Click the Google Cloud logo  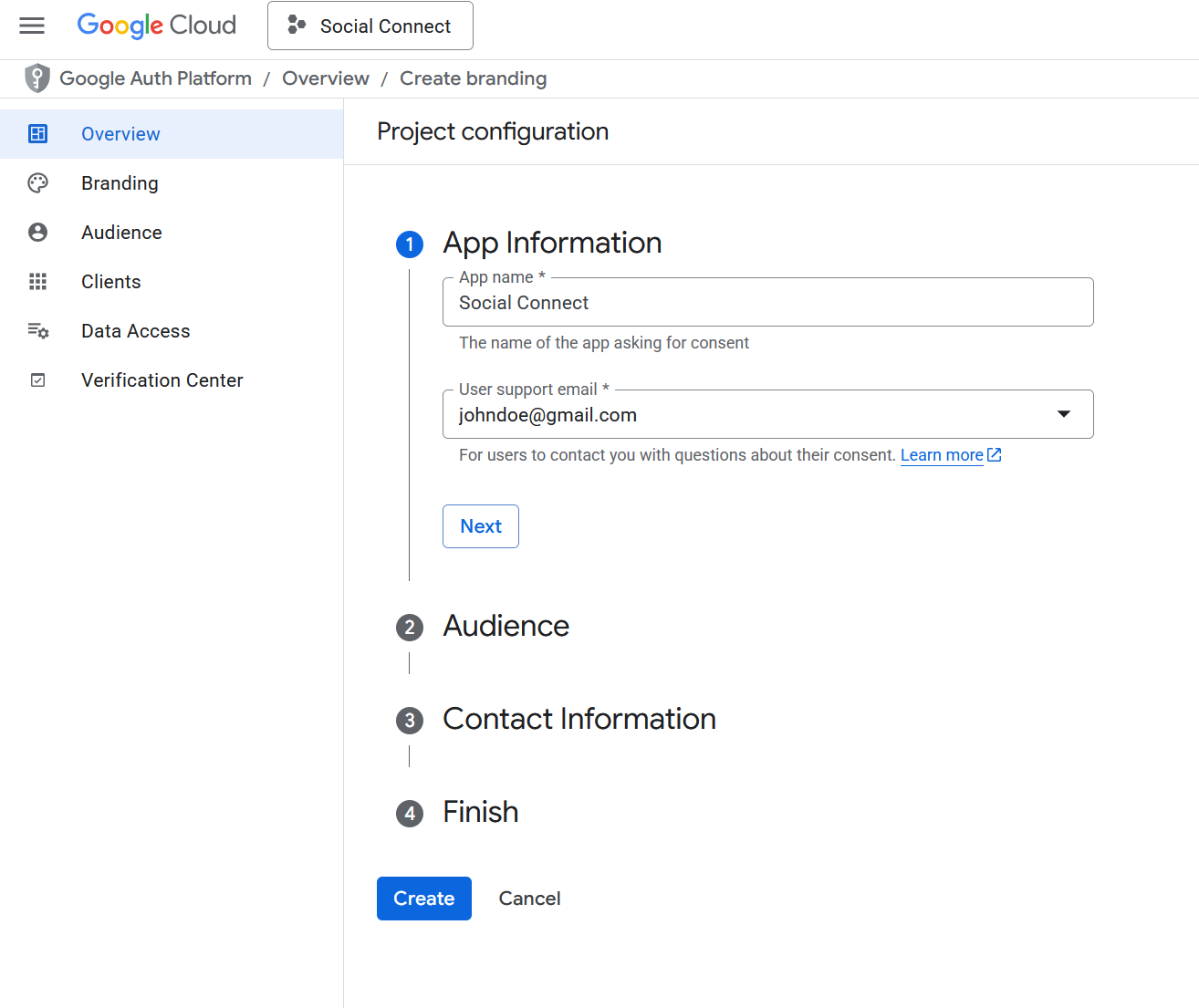[x=157, y=26]
